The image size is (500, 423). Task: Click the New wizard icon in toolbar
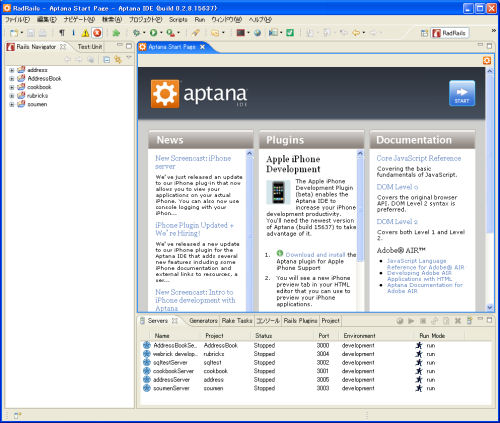tap(14, 33)
